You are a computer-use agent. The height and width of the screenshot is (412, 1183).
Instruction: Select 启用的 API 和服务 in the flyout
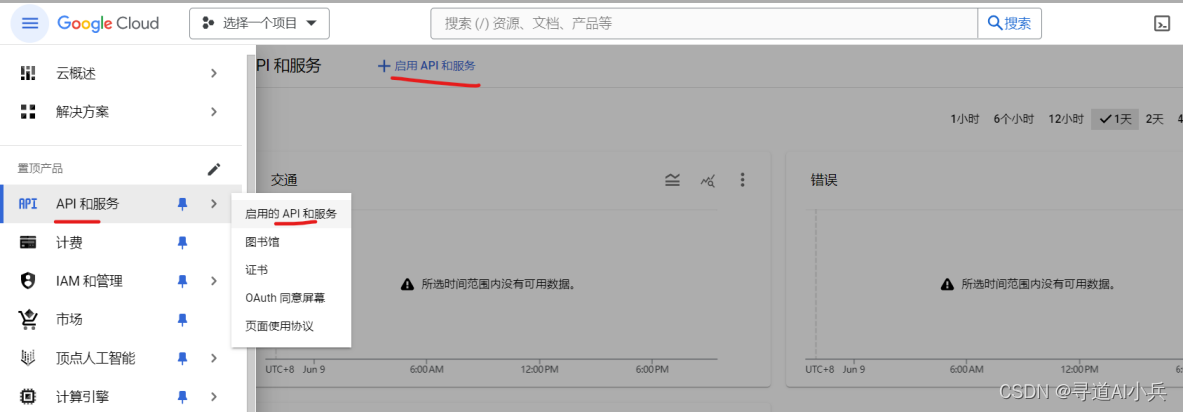(x=291, y=214)
